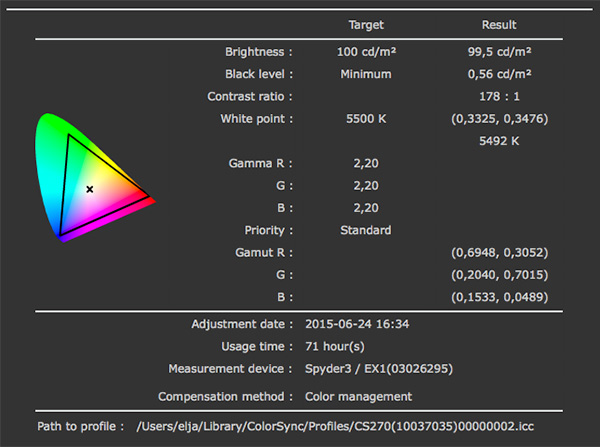Click the White point label

[x=256, y=119]
